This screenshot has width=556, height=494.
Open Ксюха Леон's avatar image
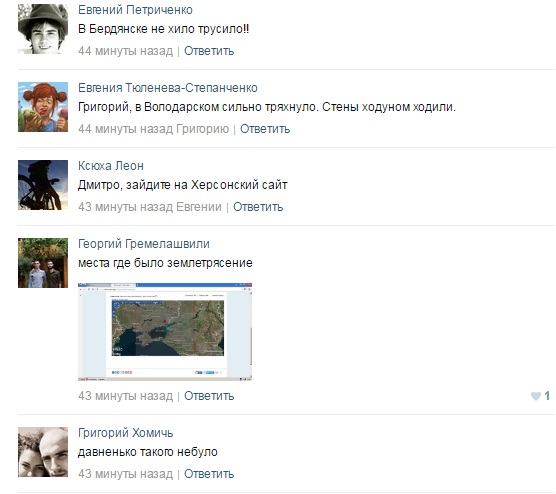(x=43, y=185)
